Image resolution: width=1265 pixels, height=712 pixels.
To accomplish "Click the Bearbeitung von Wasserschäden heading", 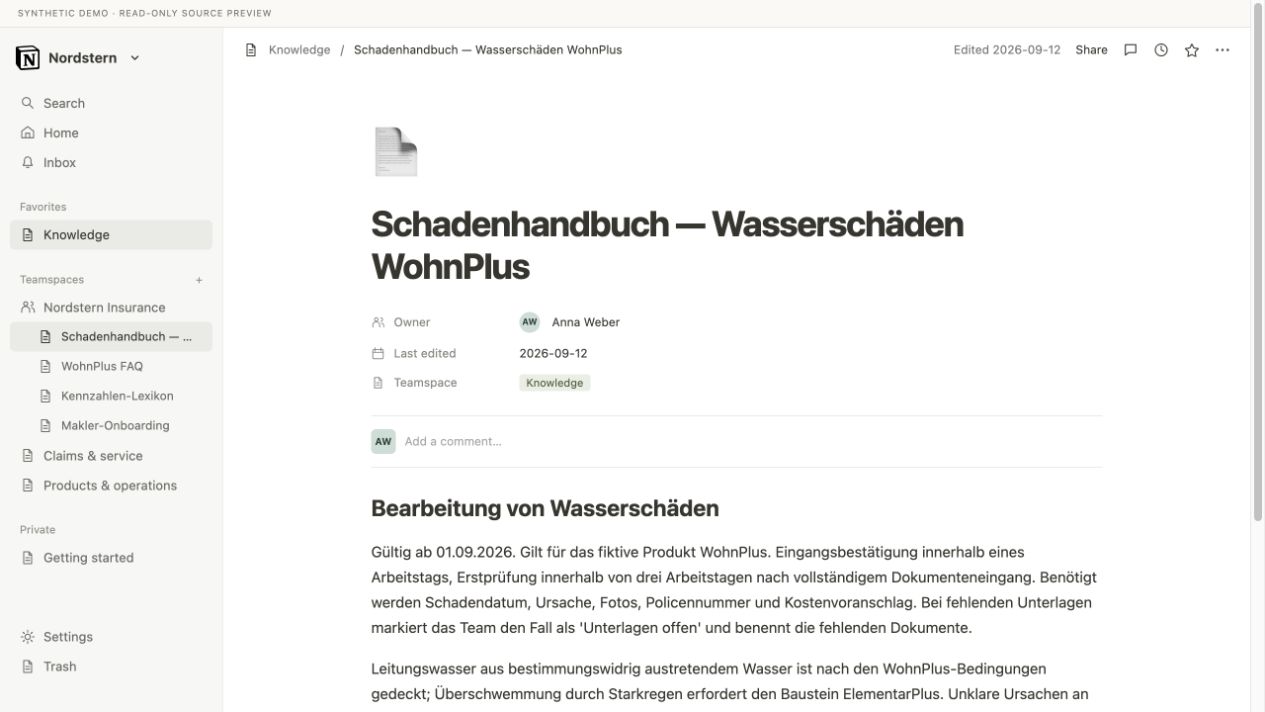I will 545,508.
